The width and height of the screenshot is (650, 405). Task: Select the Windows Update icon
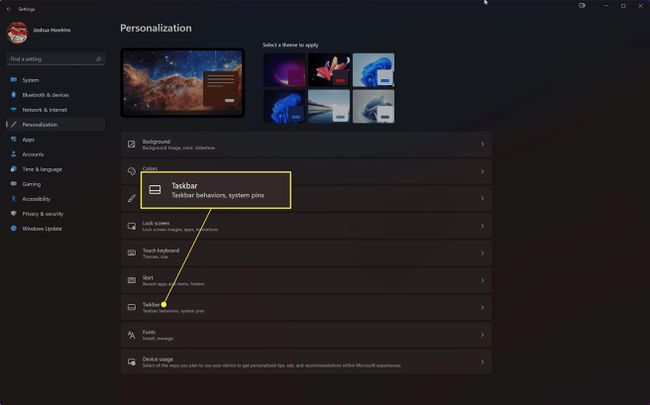click(14, 228)
